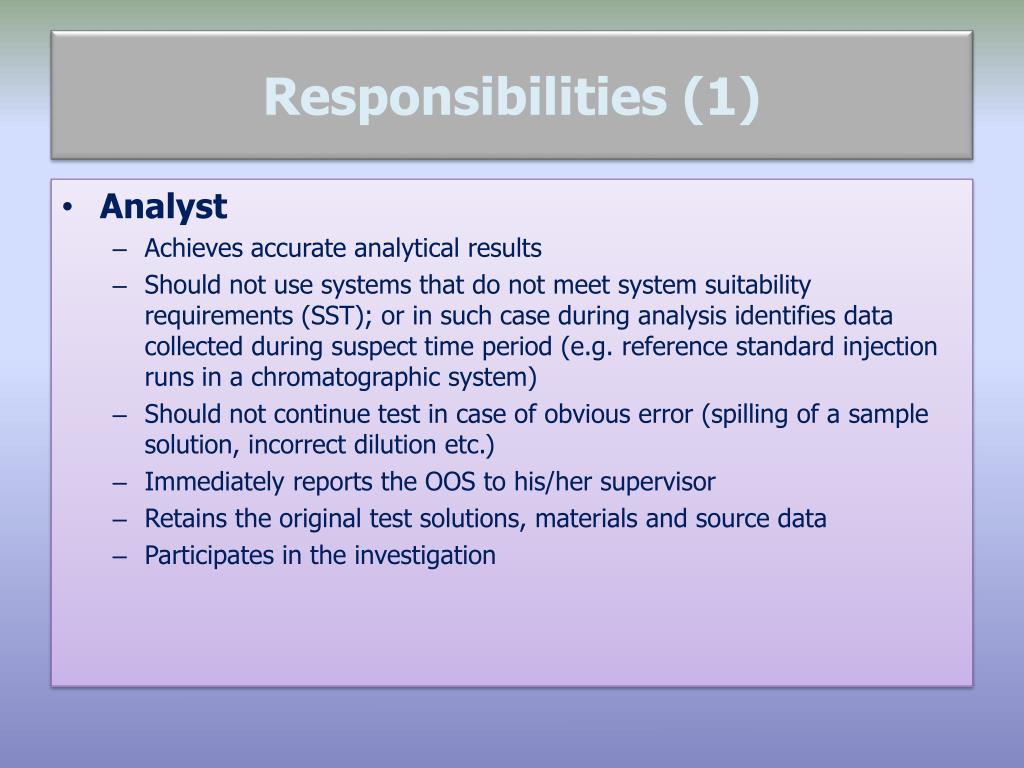Click the reference standard injection phrase
1024x768 pixels.
[x=779, y=346]
